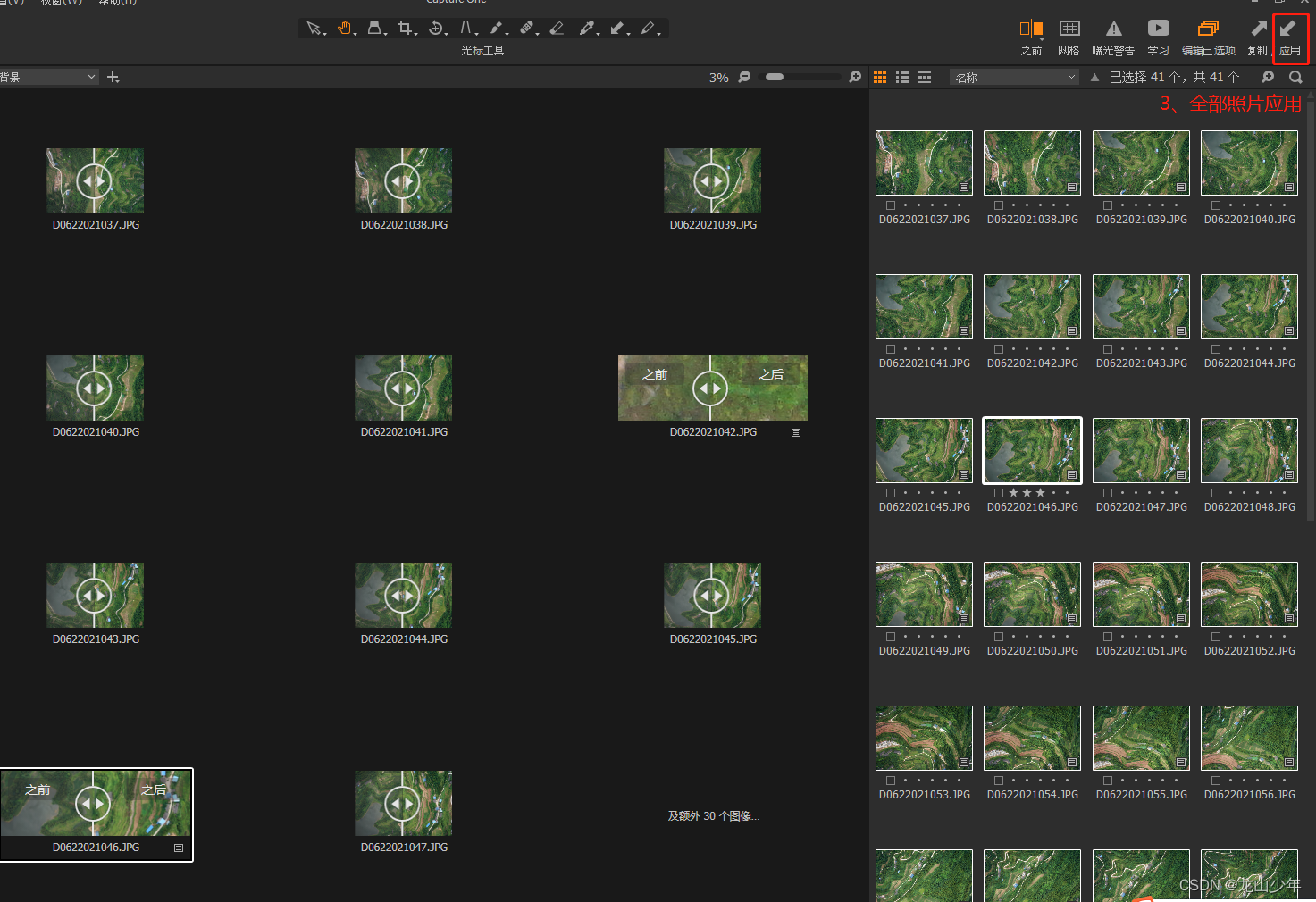The width and height of the screenshot is (1316, 902).
Task: Click color tag box under D0622021037.JPG thumbnail
Action: (891, 205)
